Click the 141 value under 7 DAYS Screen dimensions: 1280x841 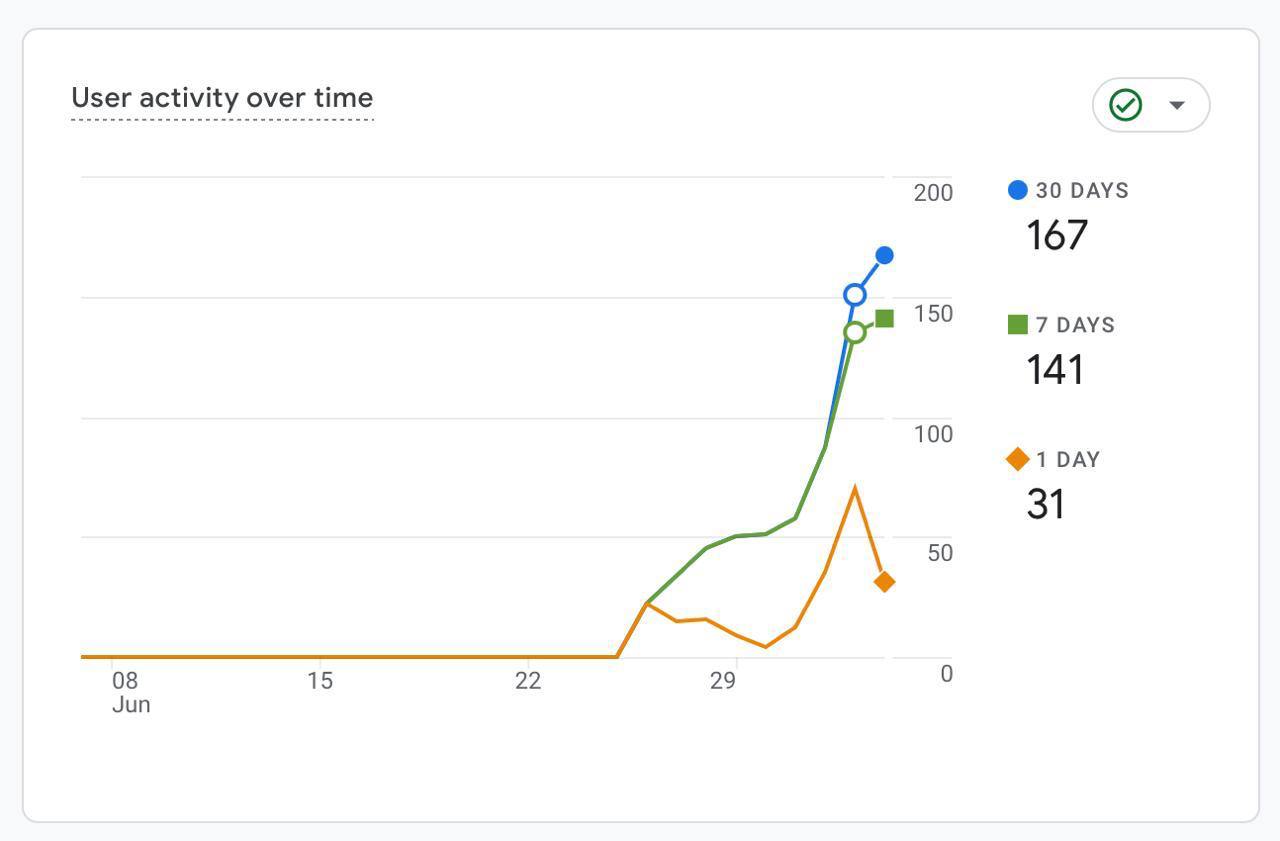1055,370
